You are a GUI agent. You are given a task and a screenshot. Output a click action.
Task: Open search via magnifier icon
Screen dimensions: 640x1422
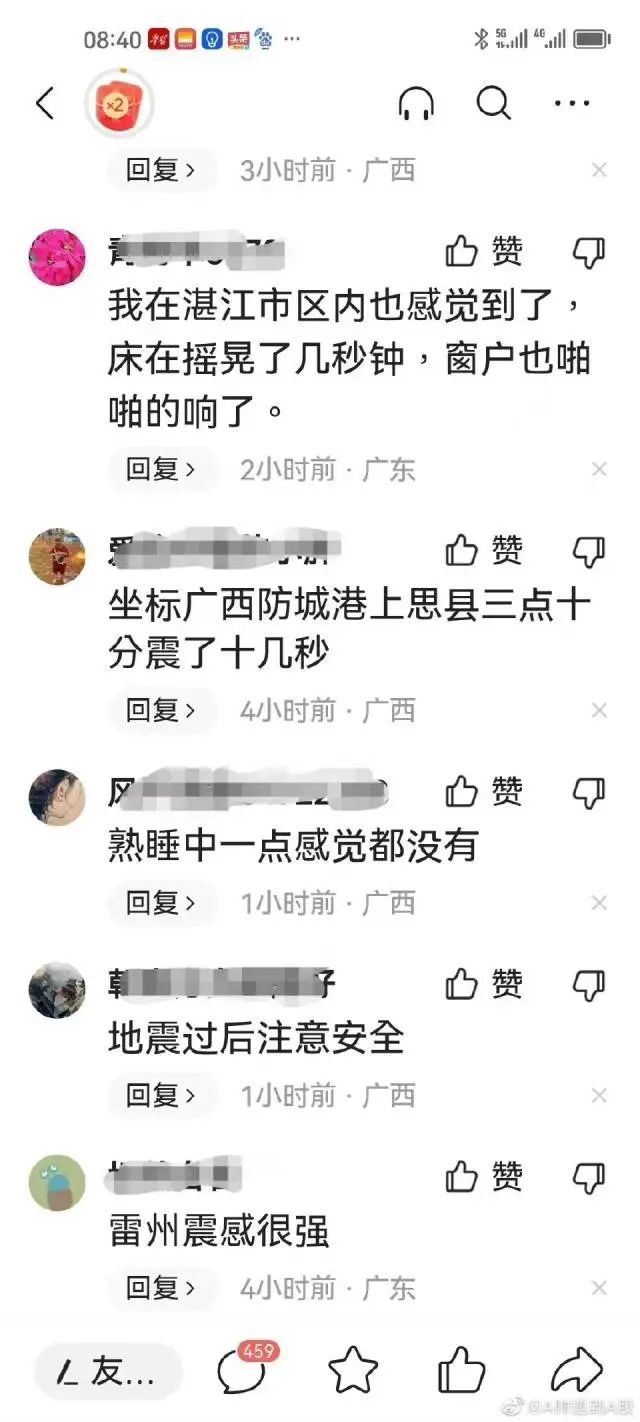[494, 103]
